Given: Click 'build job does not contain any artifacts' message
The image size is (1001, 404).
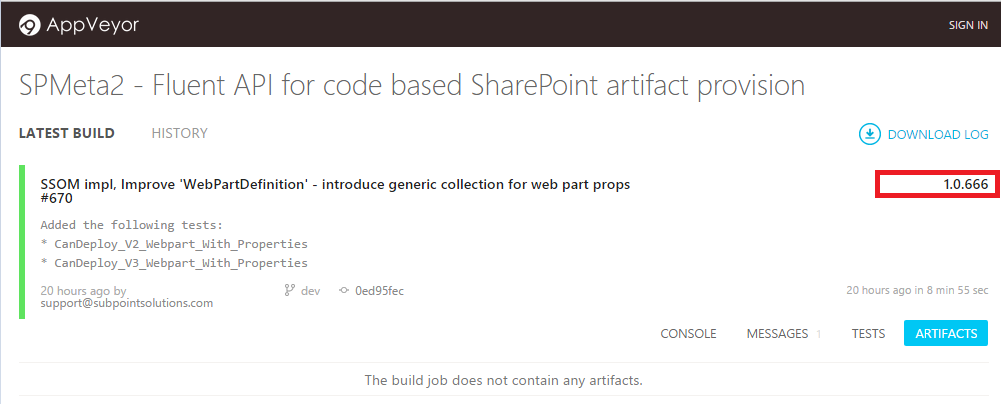Looking at the screenshot, I should 503,380.
